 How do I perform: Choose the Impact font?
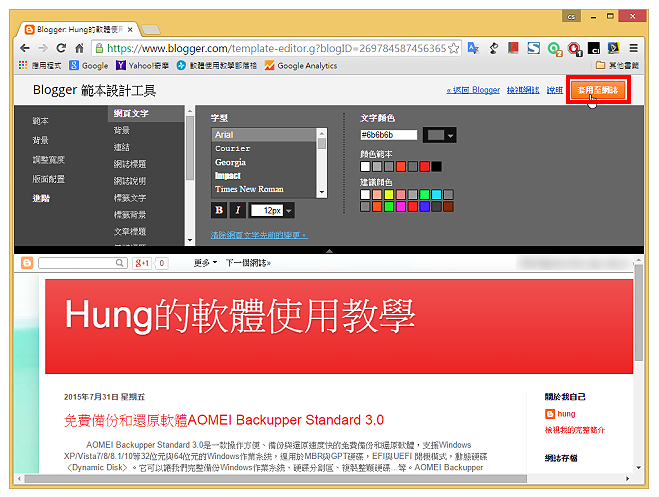click(264, 176)
